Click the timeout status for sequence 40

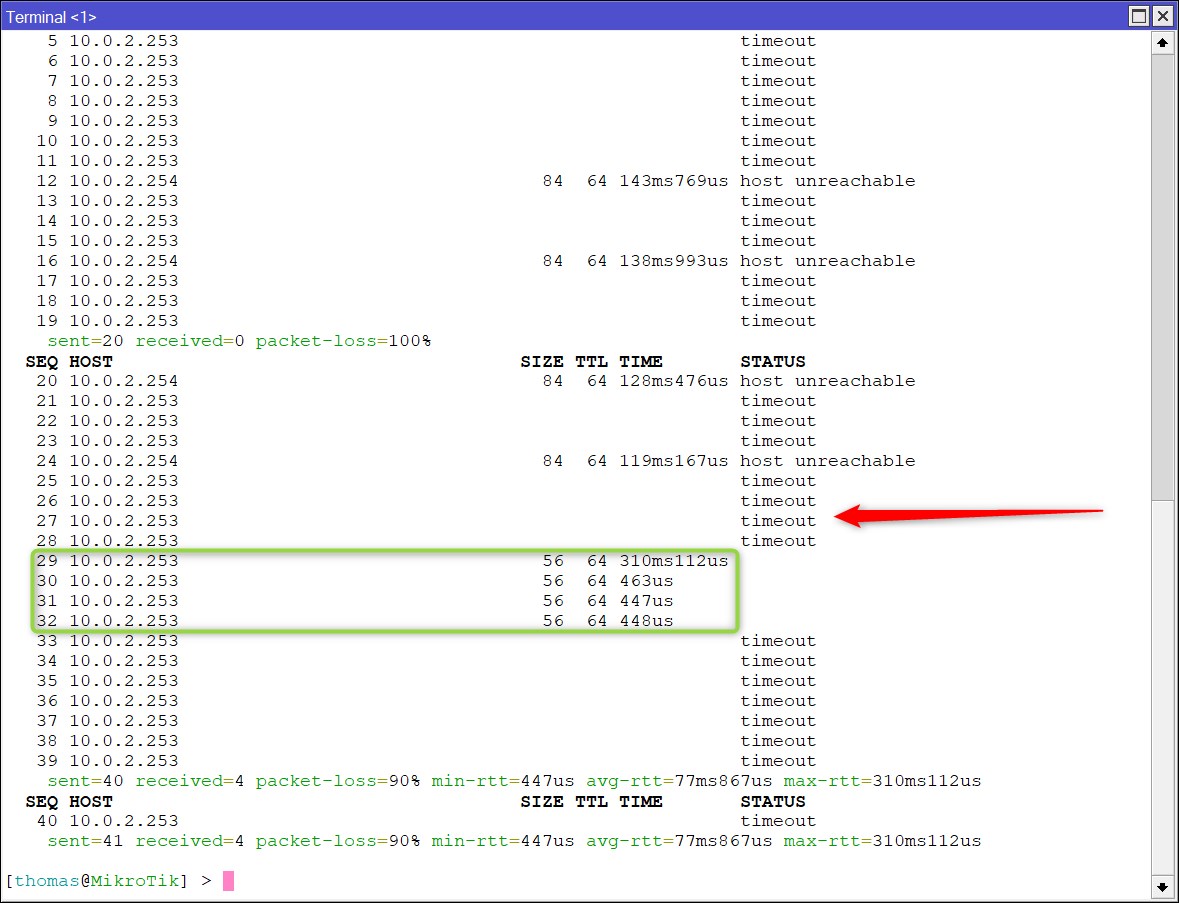[777, 820]
